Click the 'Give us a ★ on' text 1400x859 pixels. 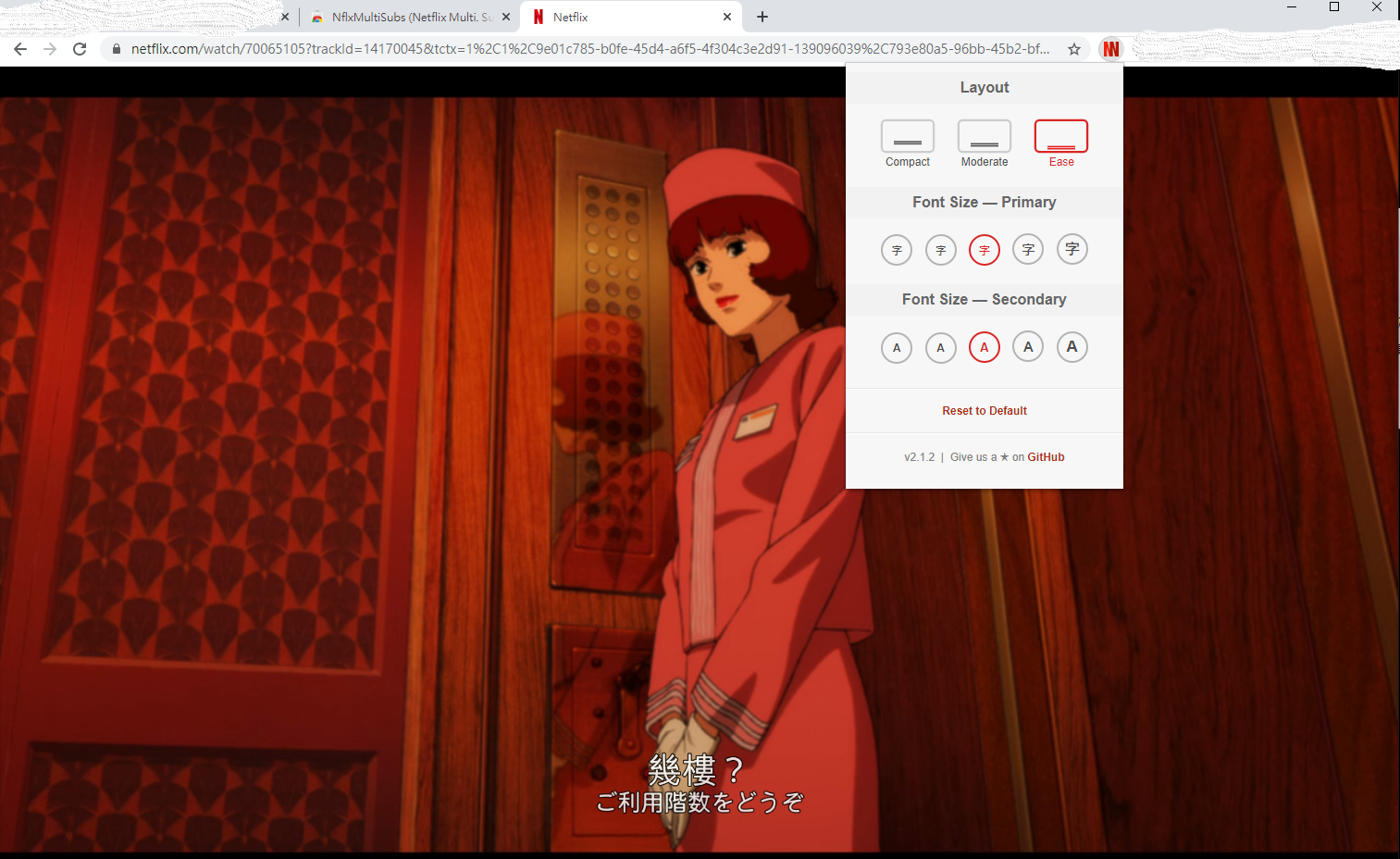[x=987, y=457]
